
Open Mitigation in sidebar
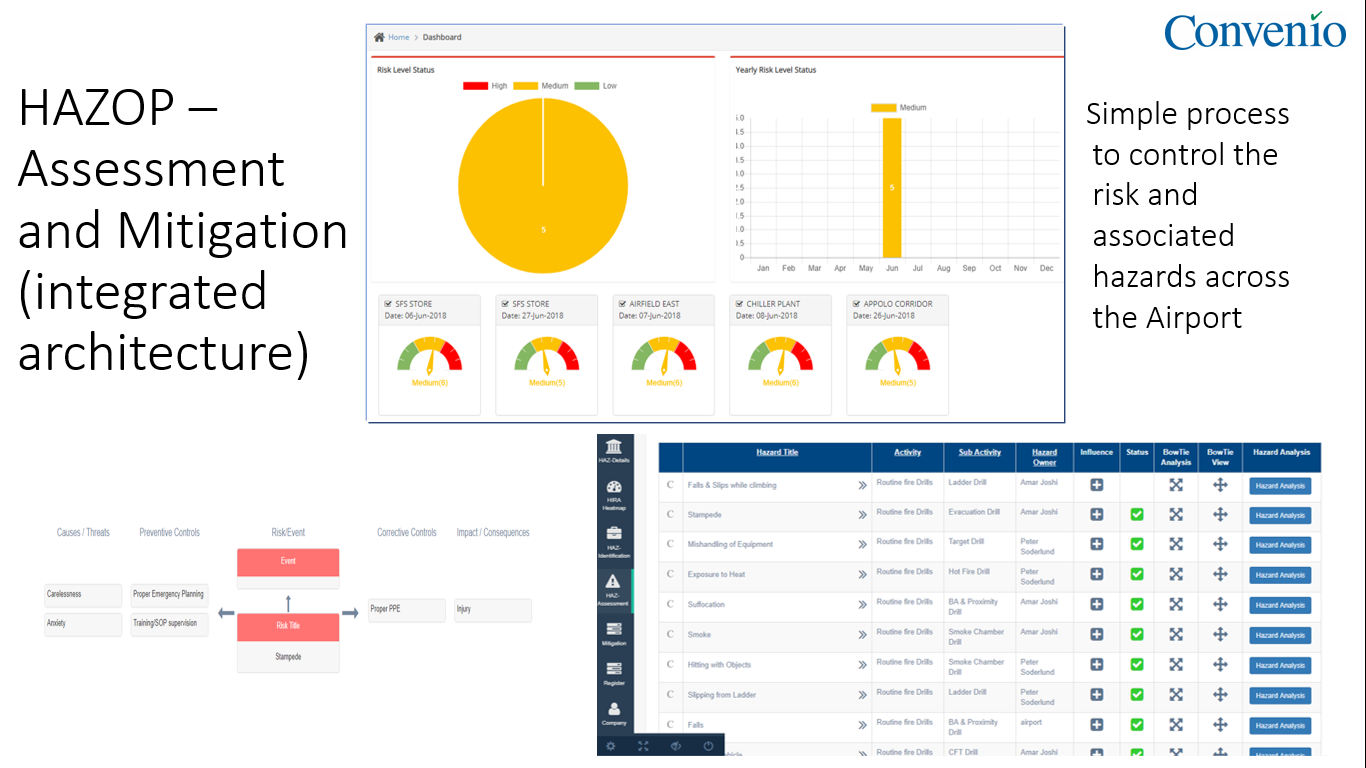coord(614,634)
